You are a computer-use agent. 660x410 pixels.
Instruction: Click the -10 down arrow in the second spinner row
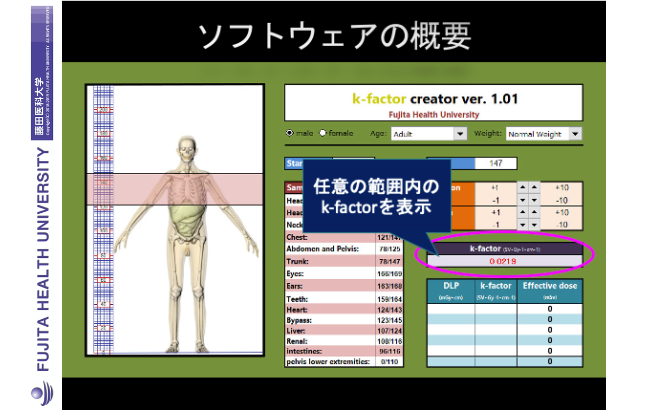[x=535, y=225]
